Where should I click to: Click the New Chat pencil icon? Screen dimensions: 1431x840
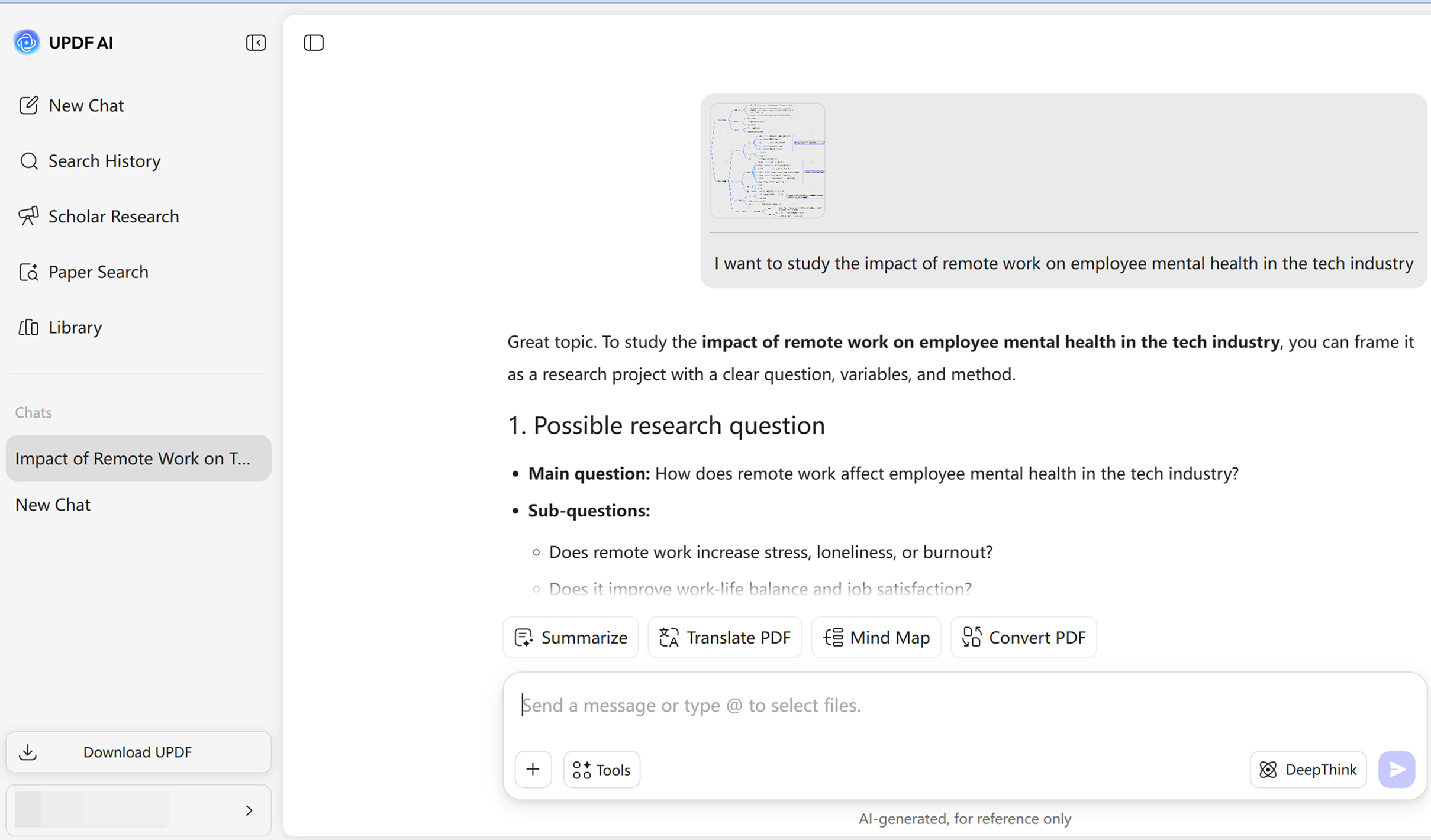pyautogui.click(x=28, y=105)
